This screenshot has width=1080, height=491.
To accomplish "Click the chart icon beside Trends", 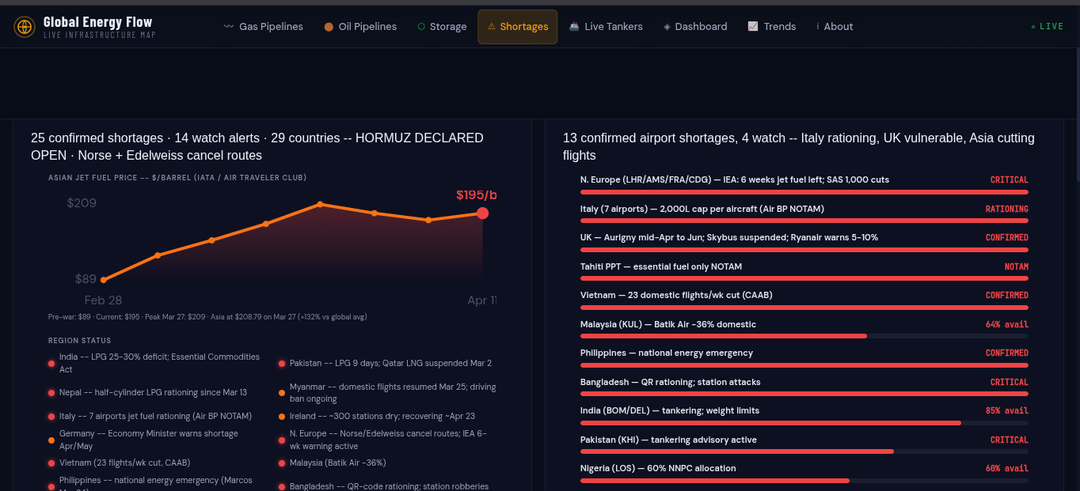I will (x=753, y=27).
